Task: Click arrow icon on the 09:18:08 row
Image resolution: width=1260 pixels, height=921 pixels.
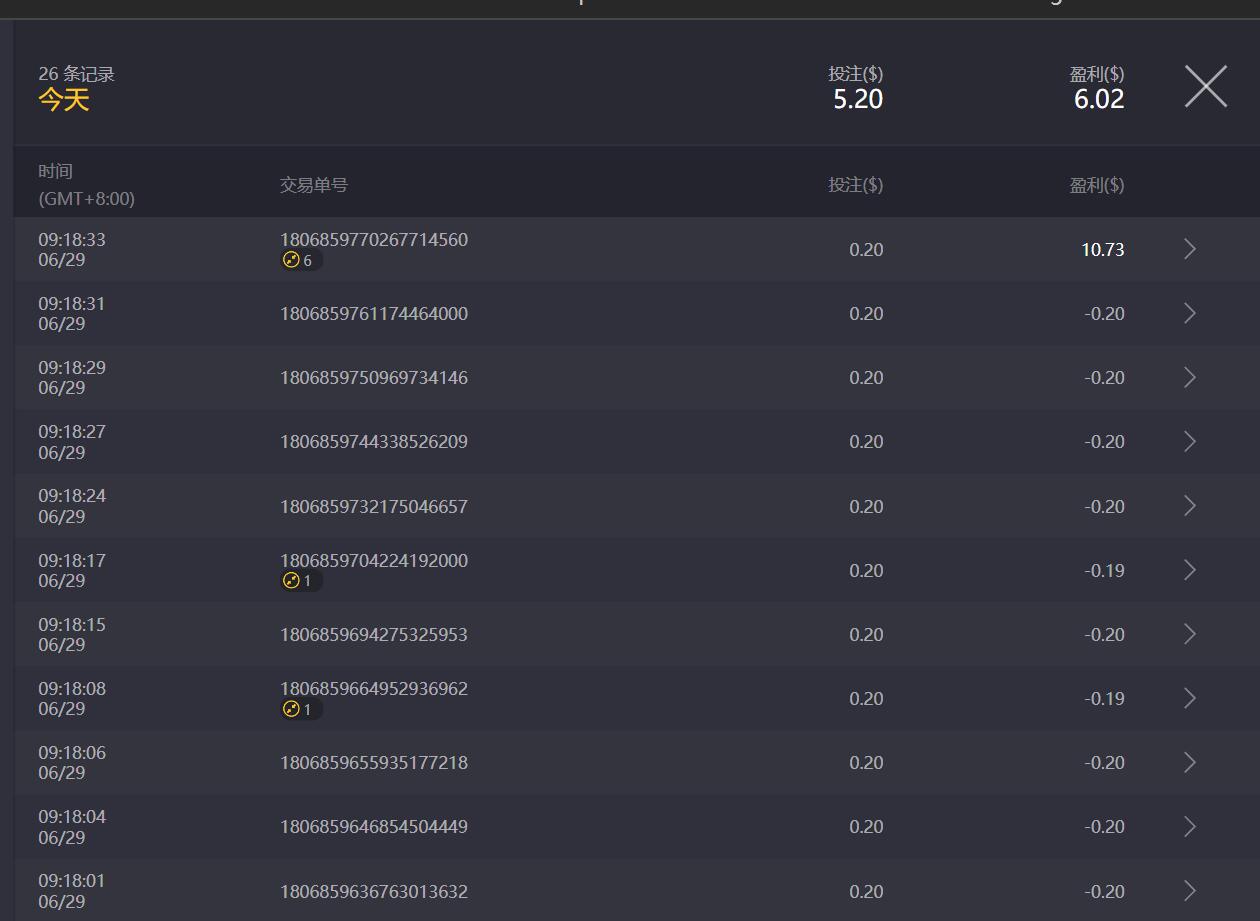Action: coord(1189,698)
